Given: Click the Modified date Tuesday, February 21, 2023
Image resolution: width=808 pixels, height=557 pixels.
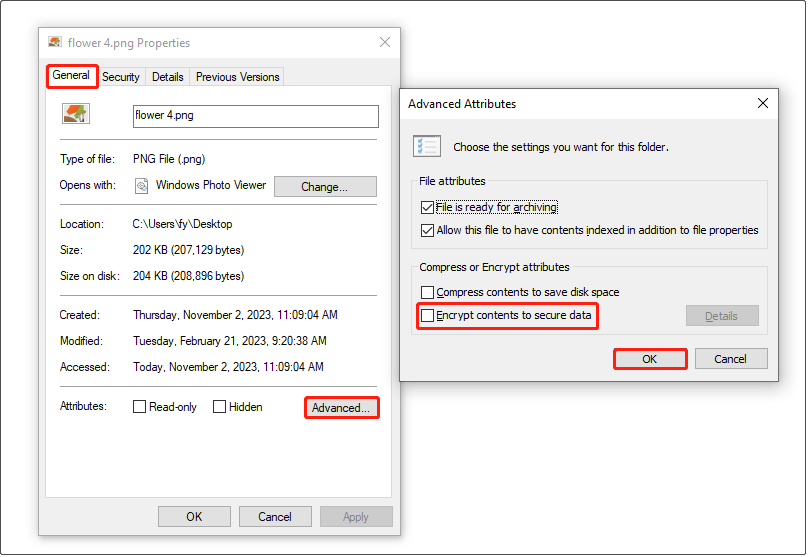Looking at the screenshot, I should [x=230, y=341].
